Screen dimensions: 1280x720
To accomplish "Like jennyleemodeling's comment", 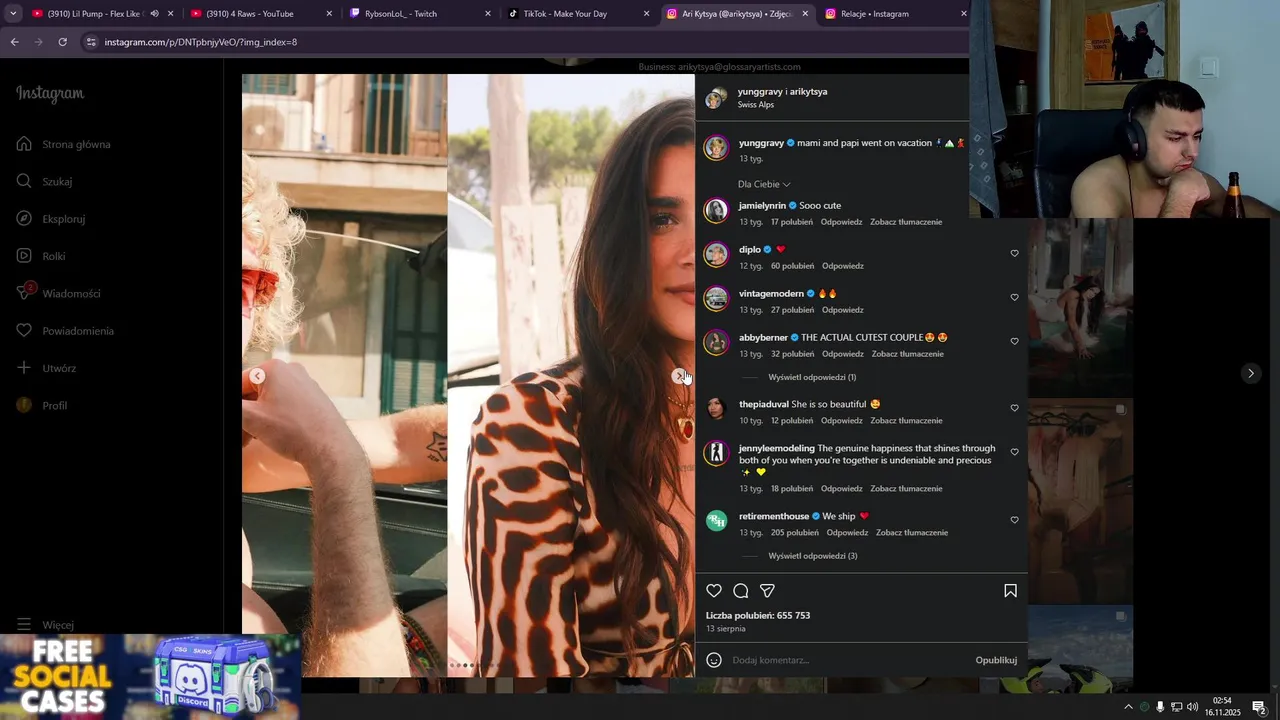I will click(1014, 452).
